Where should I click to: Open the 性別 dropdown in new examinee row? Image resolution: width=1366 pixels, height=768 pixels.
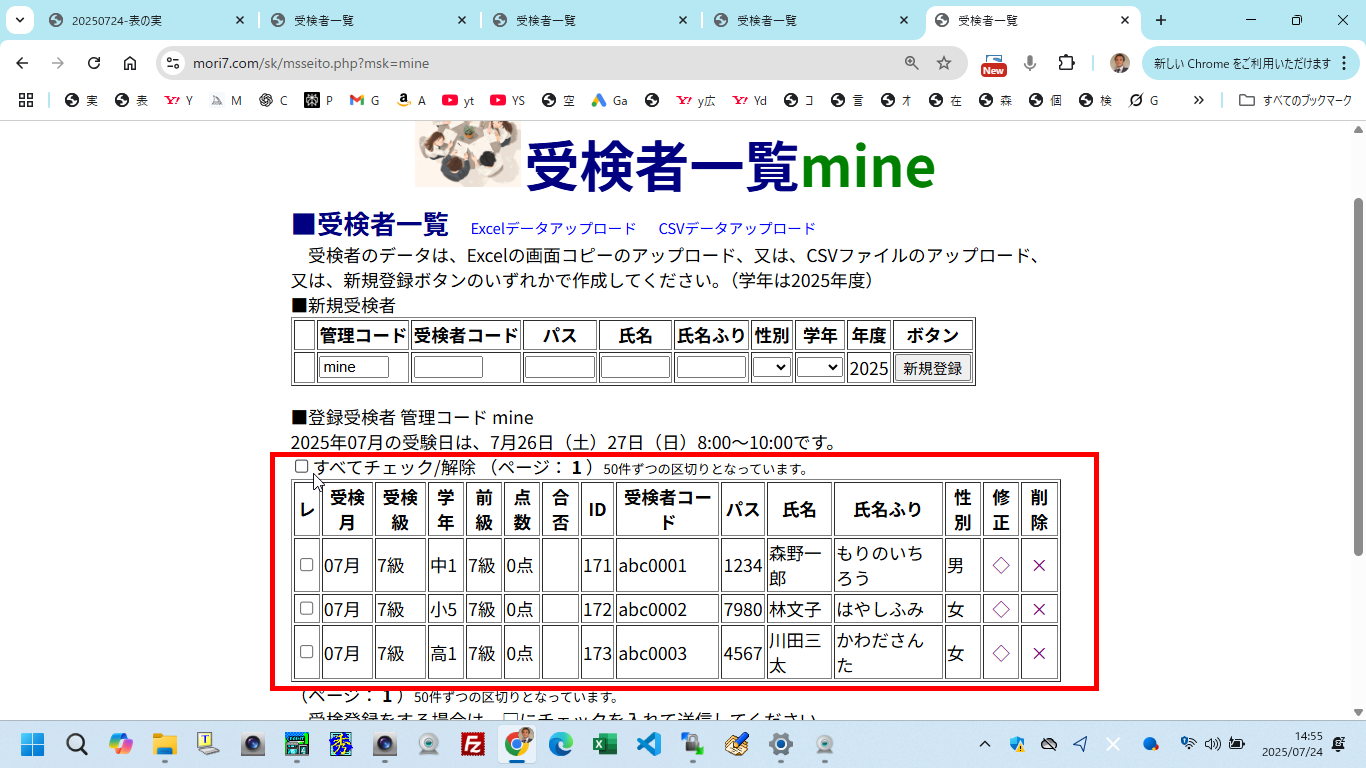[x=771, y=367]
